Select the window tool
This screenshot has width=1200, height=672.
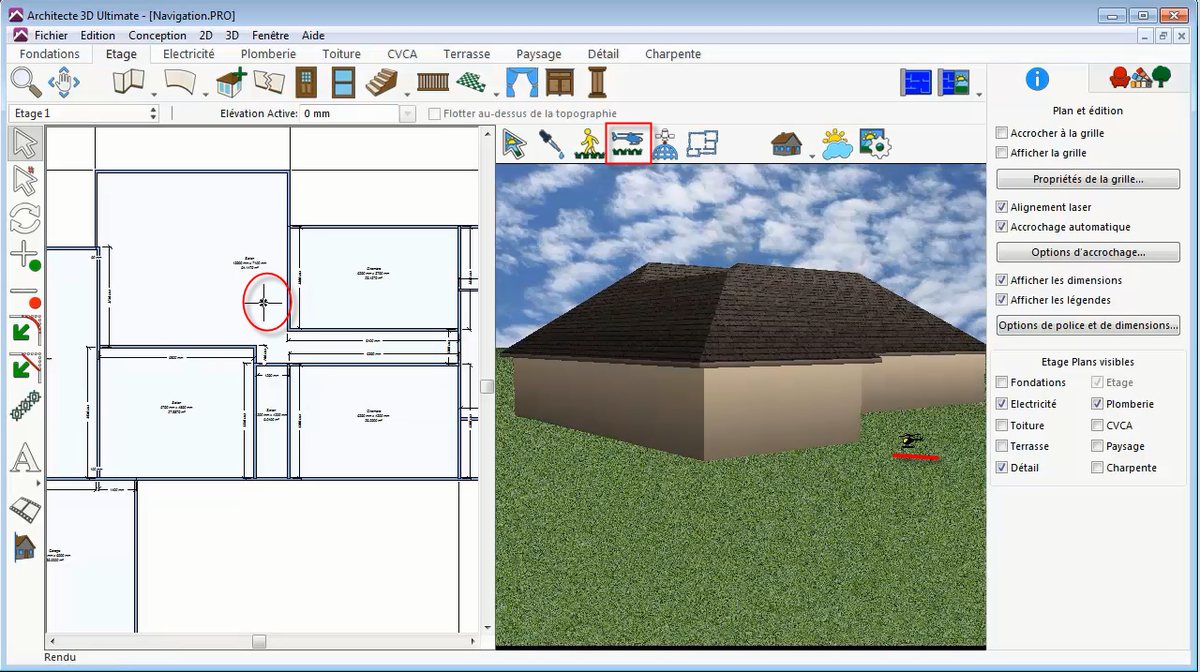[343, 82]
